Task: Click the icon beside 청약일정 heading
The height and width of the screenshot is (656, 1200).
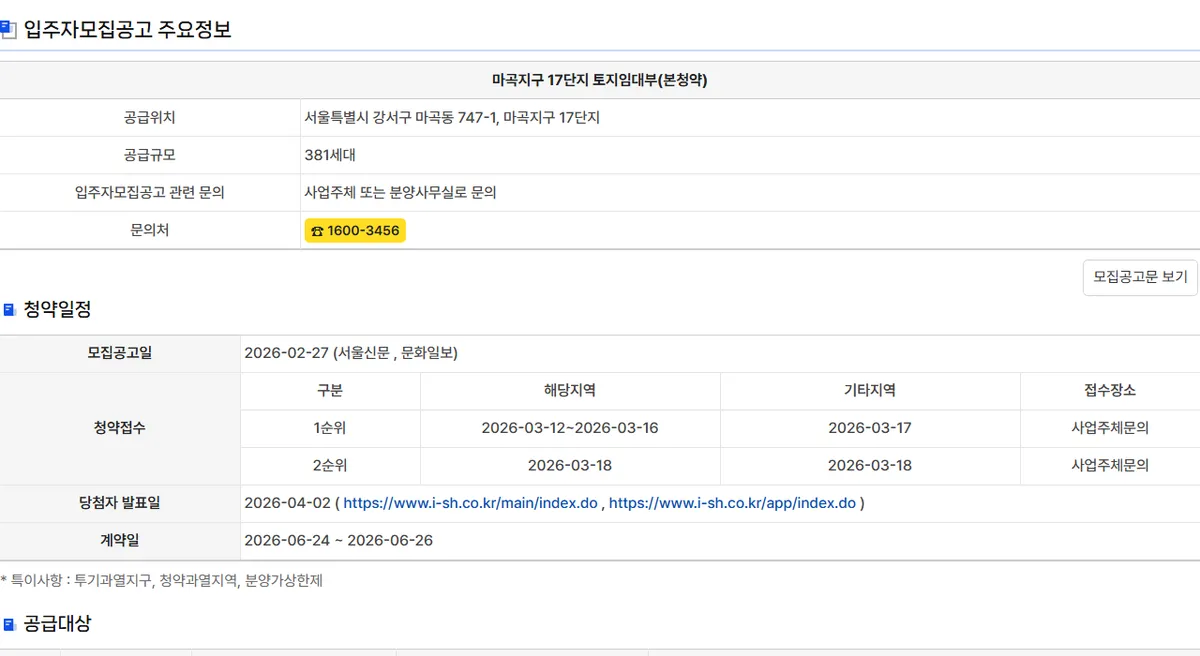Action: (x=9, y=310)
